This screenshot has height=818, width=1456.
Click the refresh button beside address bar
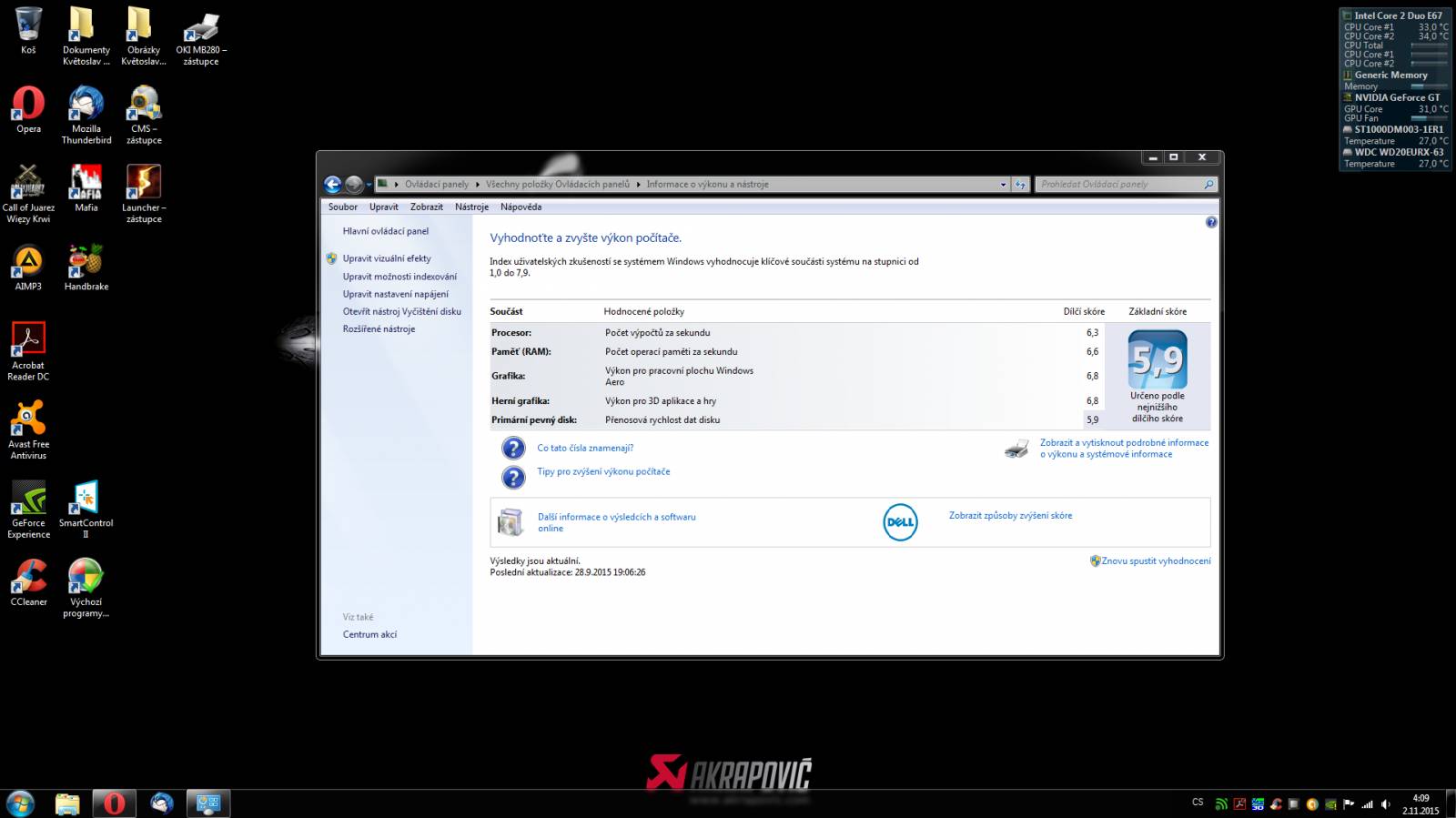pyautogui.click(x=1021, y=184)
